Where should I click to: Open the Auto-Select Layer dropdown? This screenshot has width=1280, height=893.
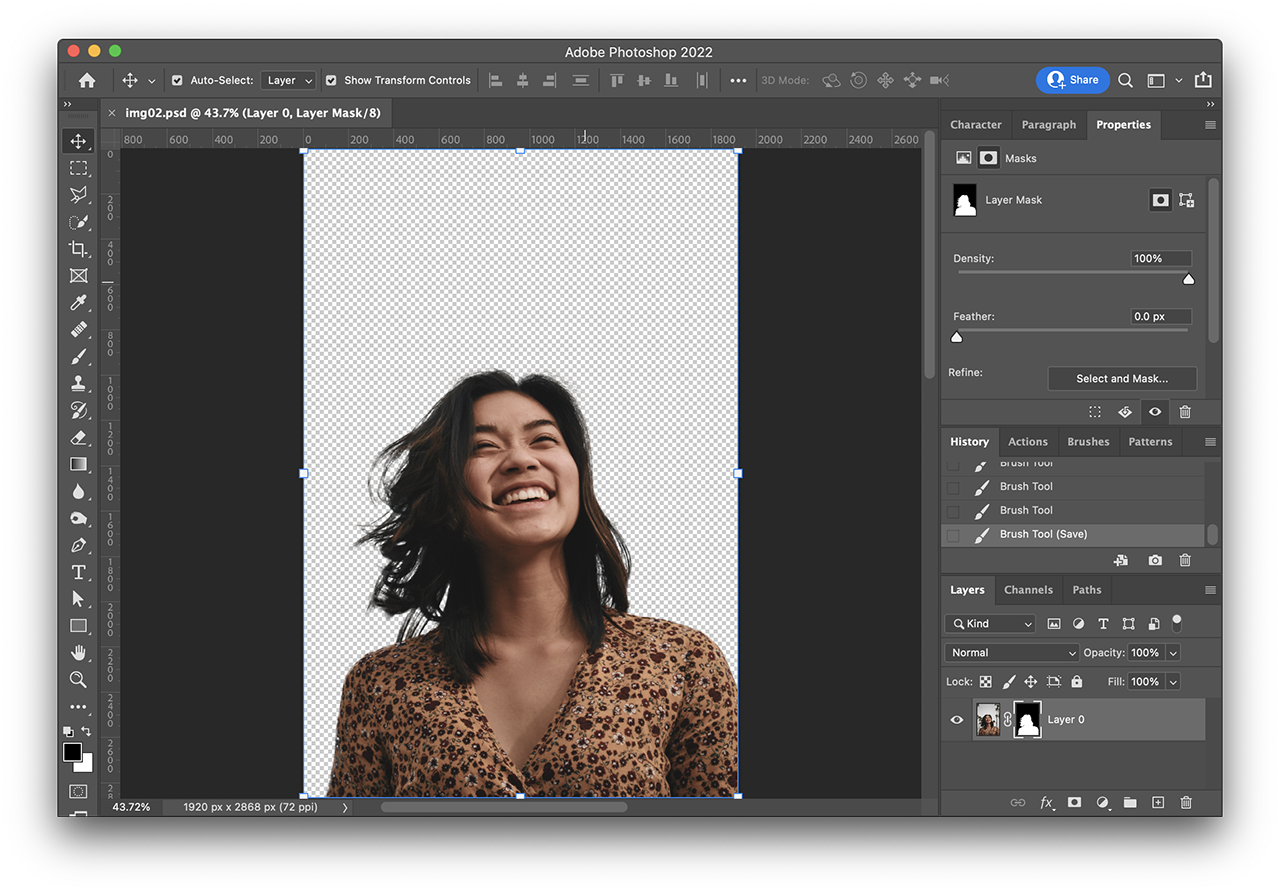coord(288,80)
